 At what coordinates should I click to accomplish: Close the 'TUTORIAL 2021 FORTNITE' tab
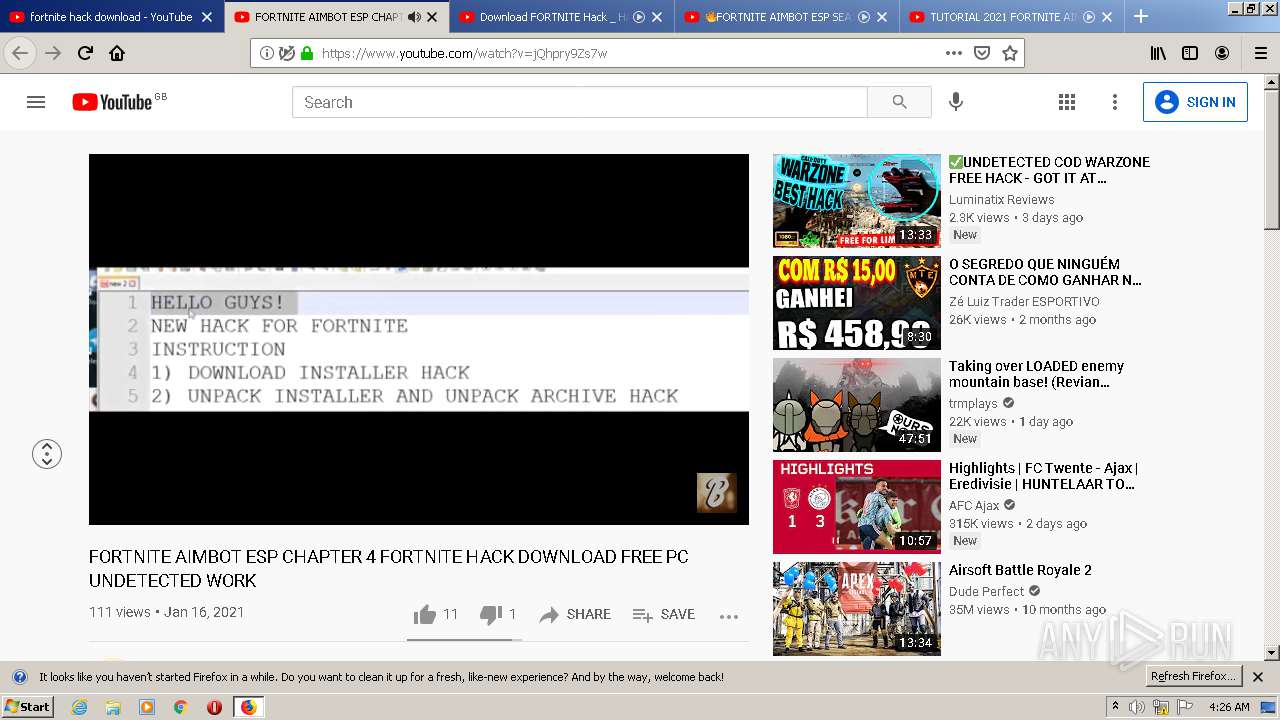tap(1107, 17)
